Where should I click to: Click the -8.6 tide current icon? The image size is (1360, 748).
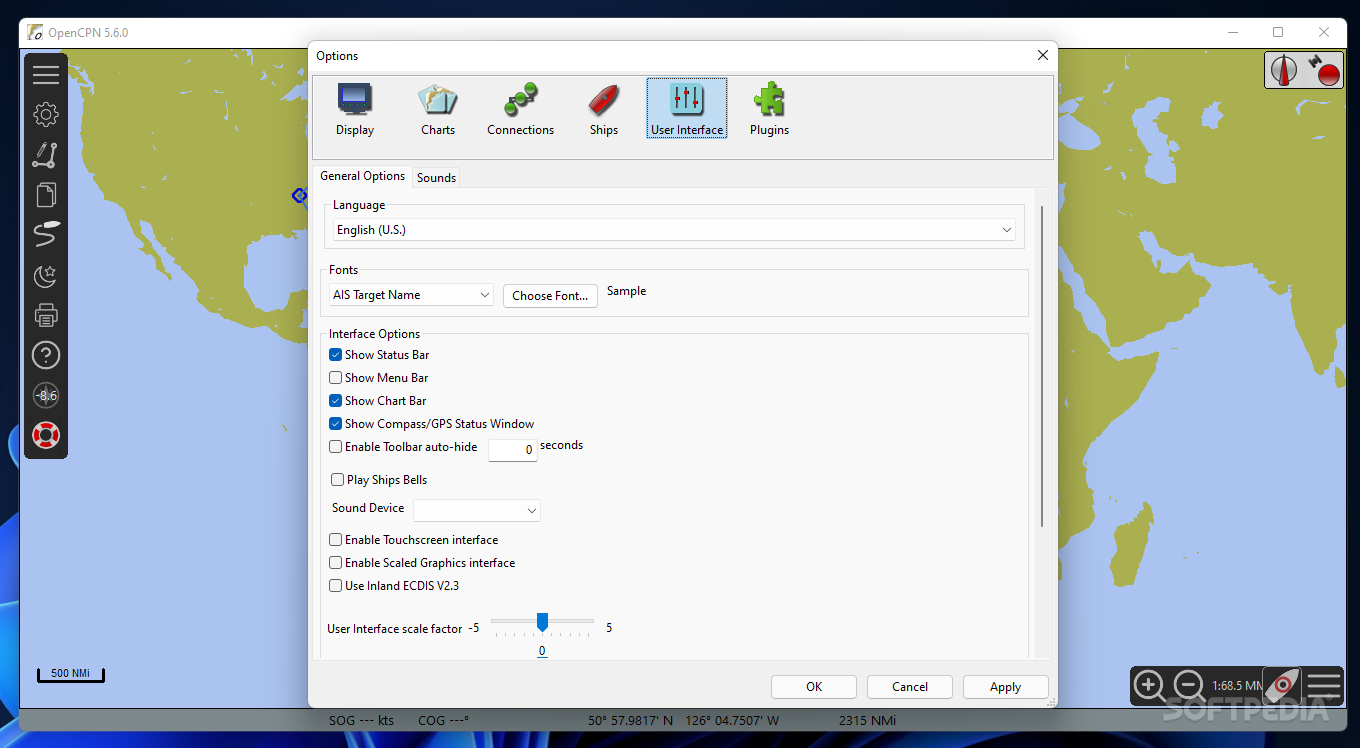click(46, 396)
